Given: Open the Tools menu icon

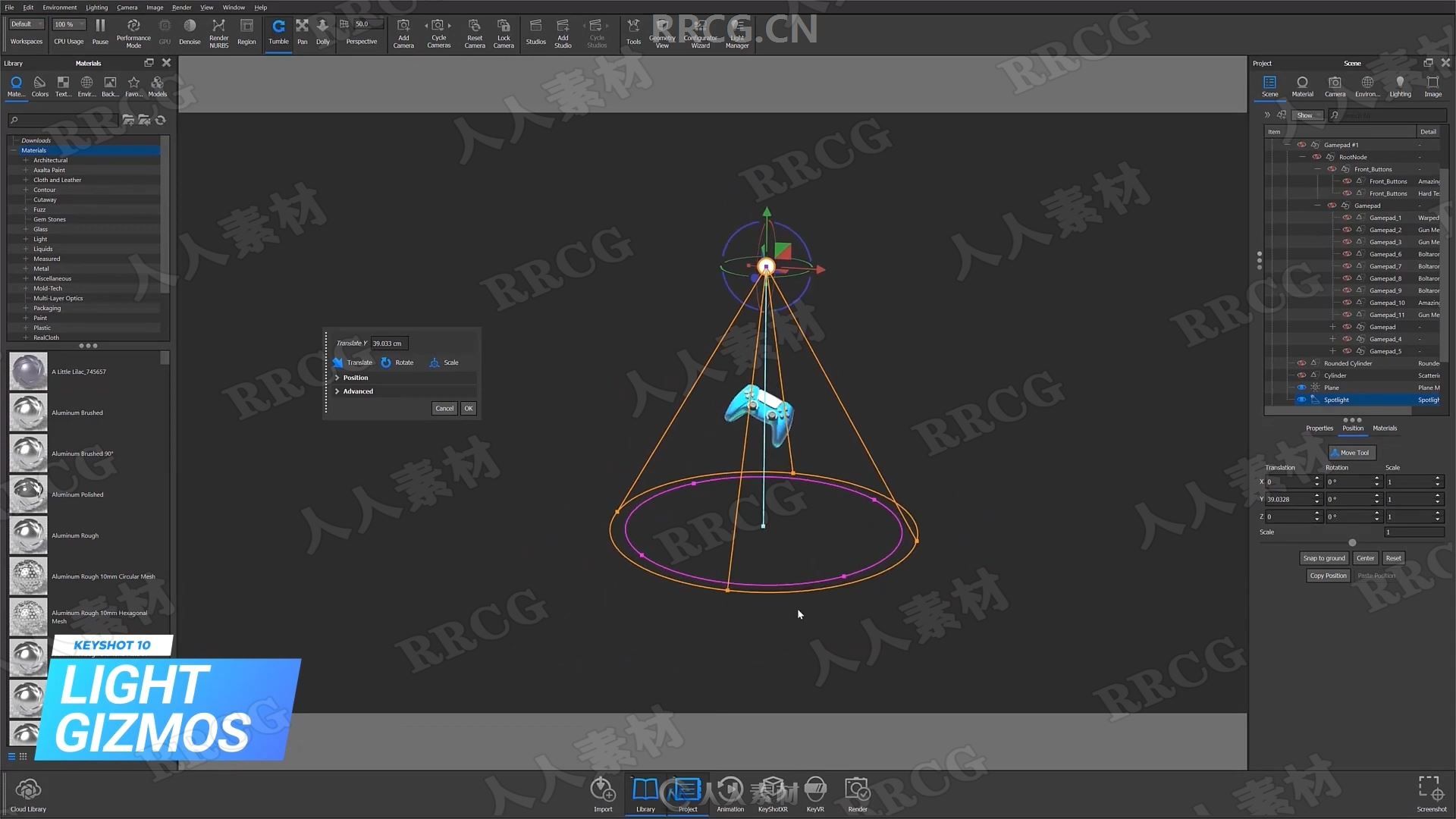Looking at the screenshot, I should click(633, 32).
